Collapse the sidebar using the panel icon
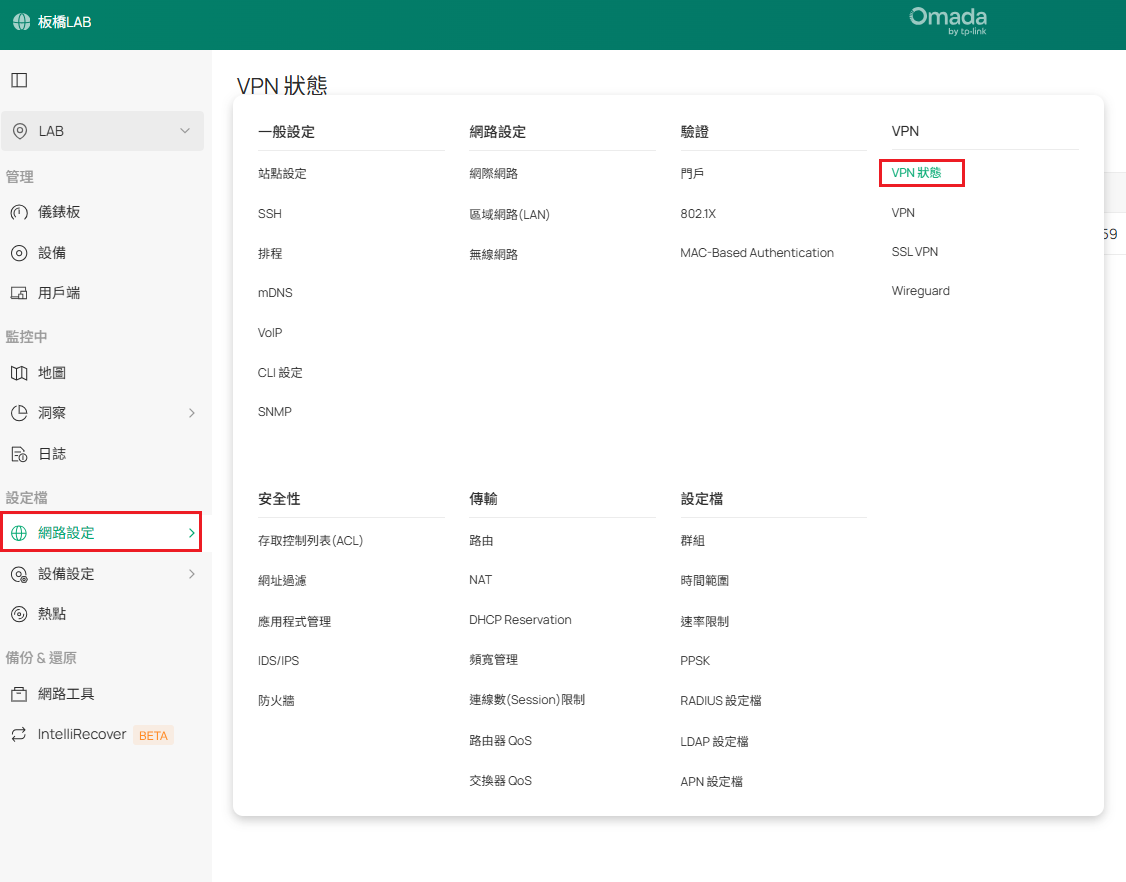This screenshot has width=1126, height=882. (19, 80)
